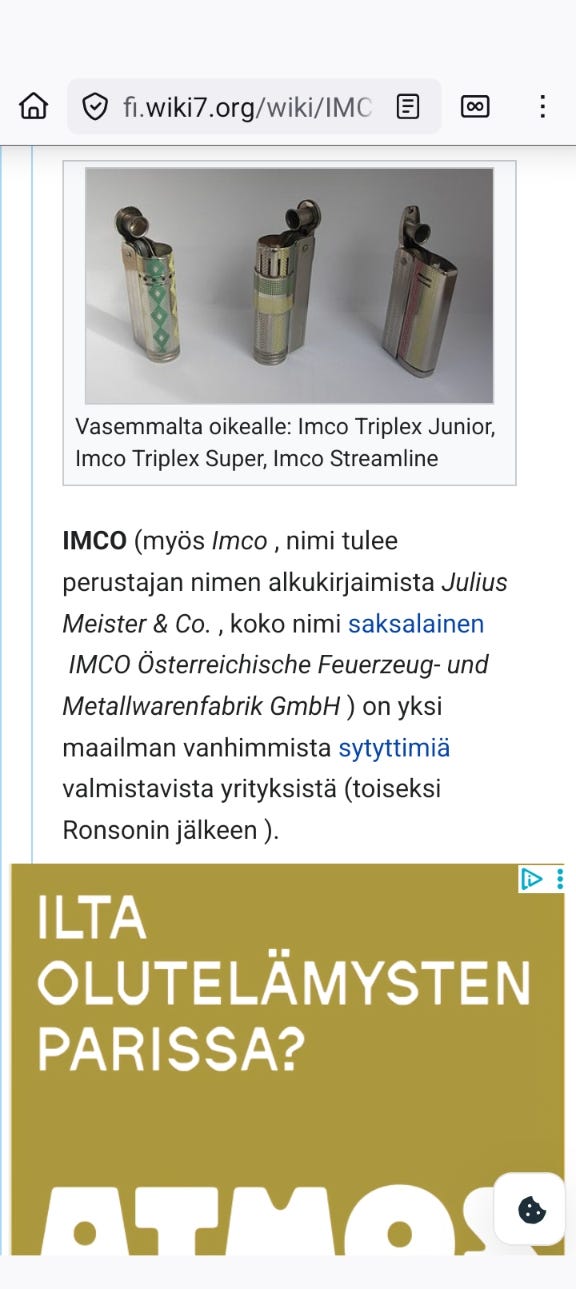576x1289 pixels.
Task: Open the browser home screen via home icon
Action: (x=33, y=106)
